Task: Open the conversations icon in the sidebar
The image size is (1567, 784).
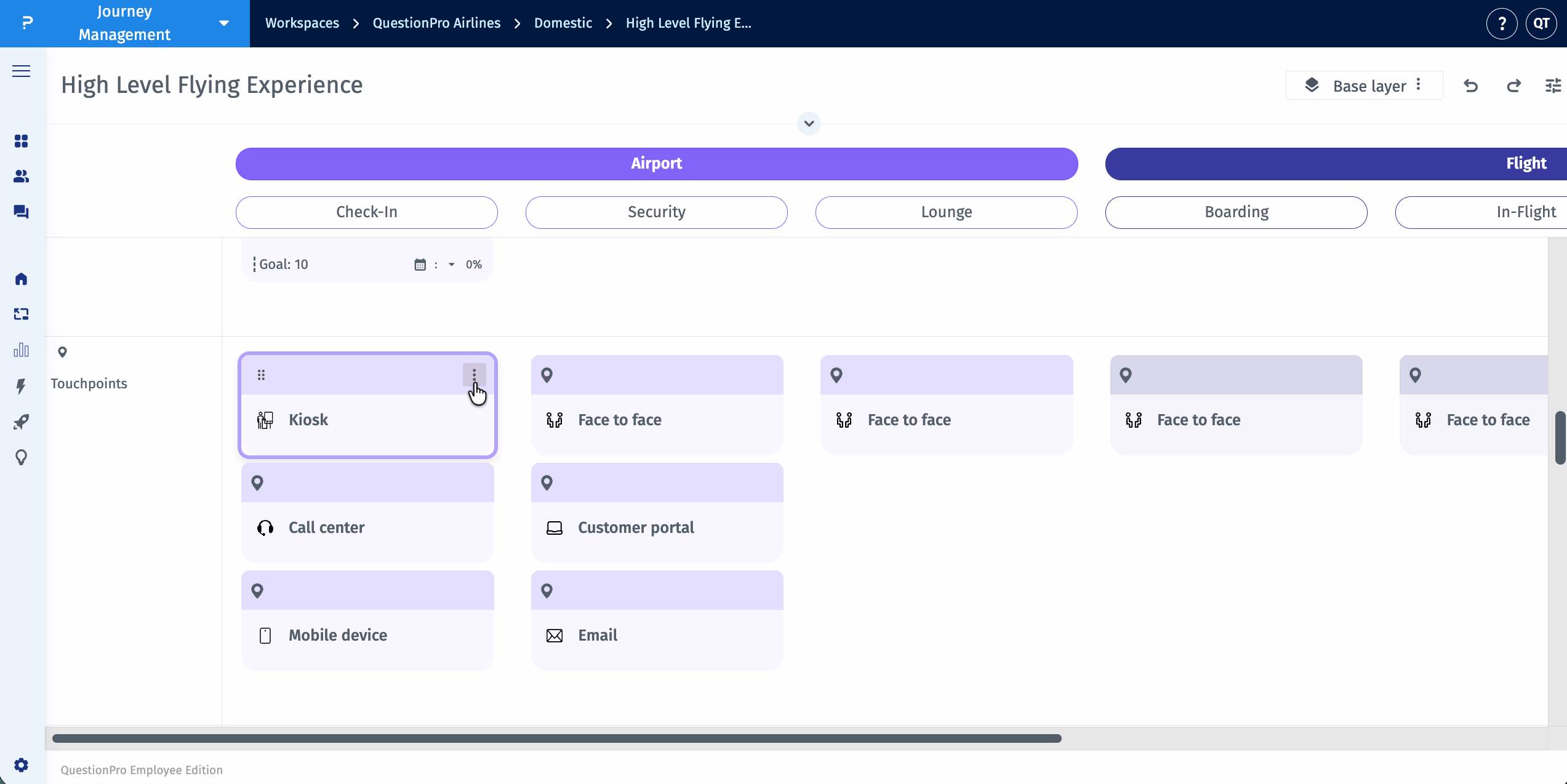Action: [x=21, y=212]
